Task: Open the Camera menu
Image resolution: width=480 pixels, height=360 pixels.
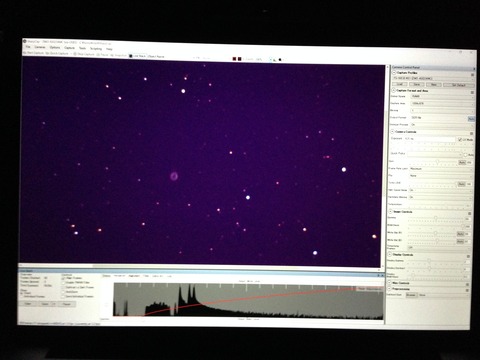Action: tap(40, 47)
